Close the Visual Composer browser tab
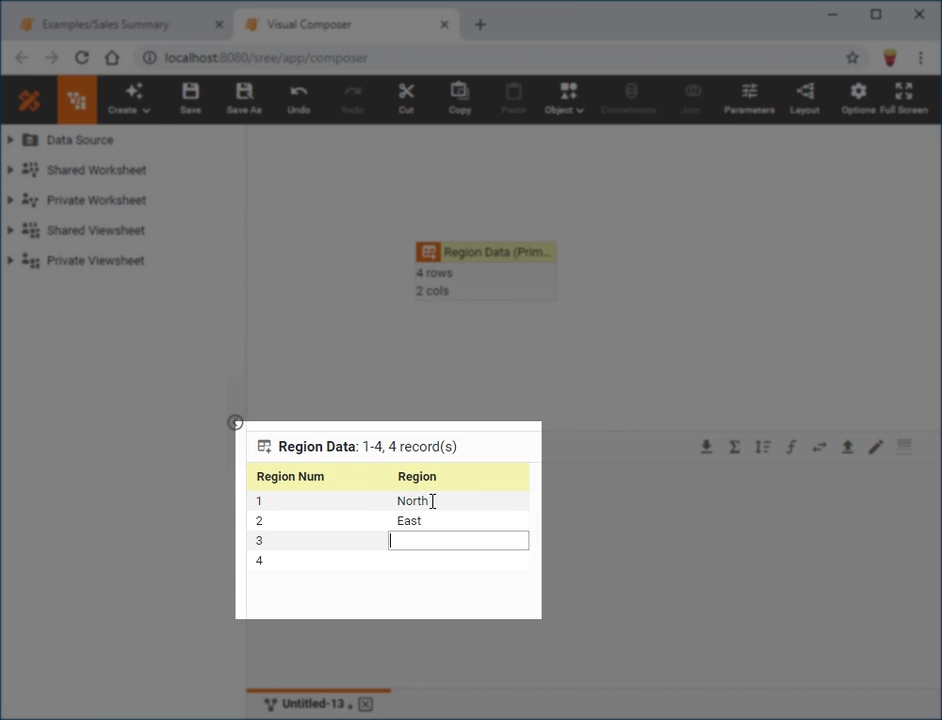The image size is (942, 720). tap(445, 25)
